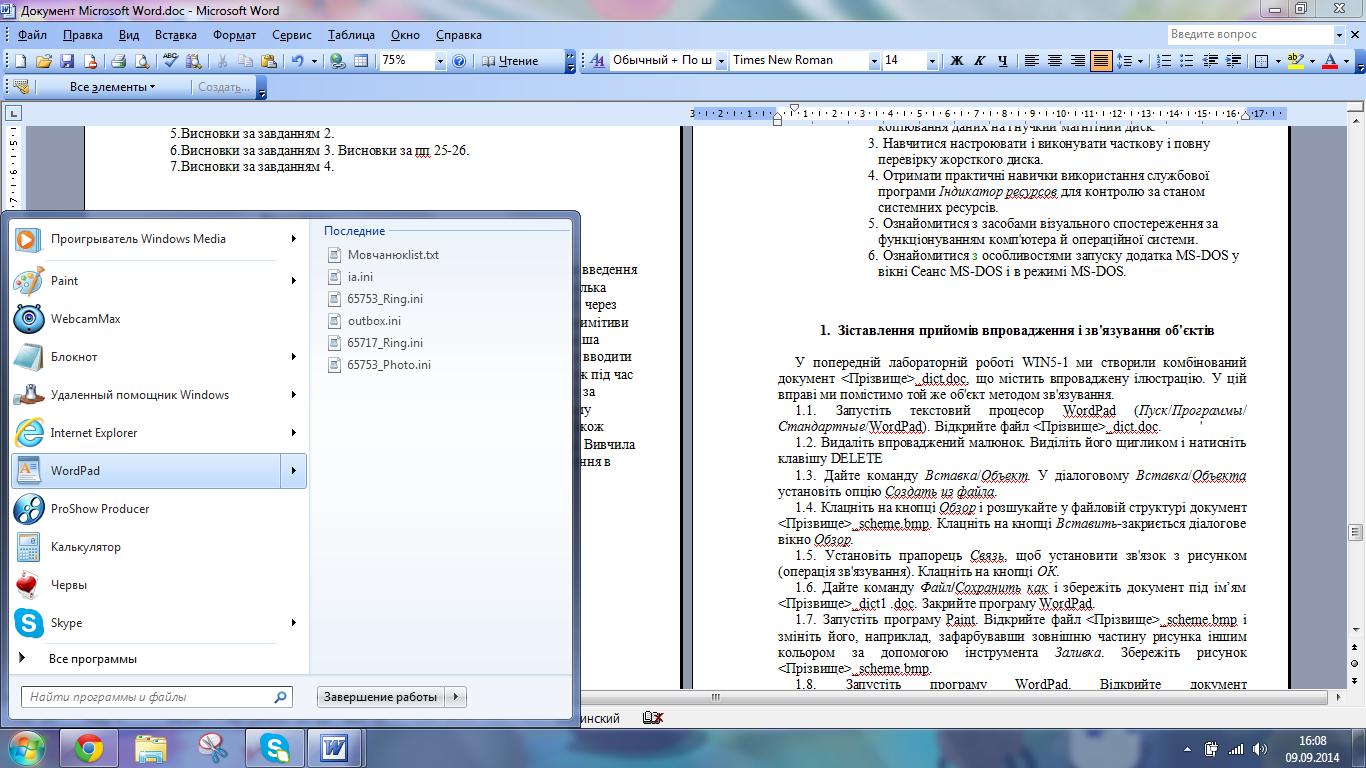Switch to Чтение reading layout
This screenshot has height=768, width=1366.
click(x=510, y=61)
